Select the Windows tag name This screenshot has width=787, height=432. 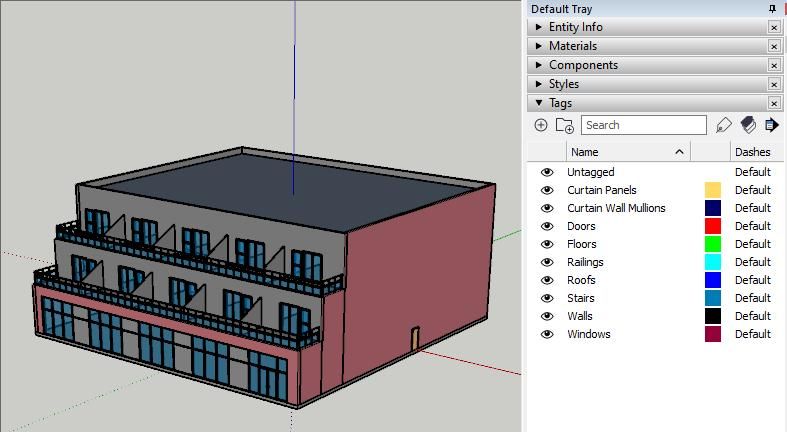coord(589,334)
